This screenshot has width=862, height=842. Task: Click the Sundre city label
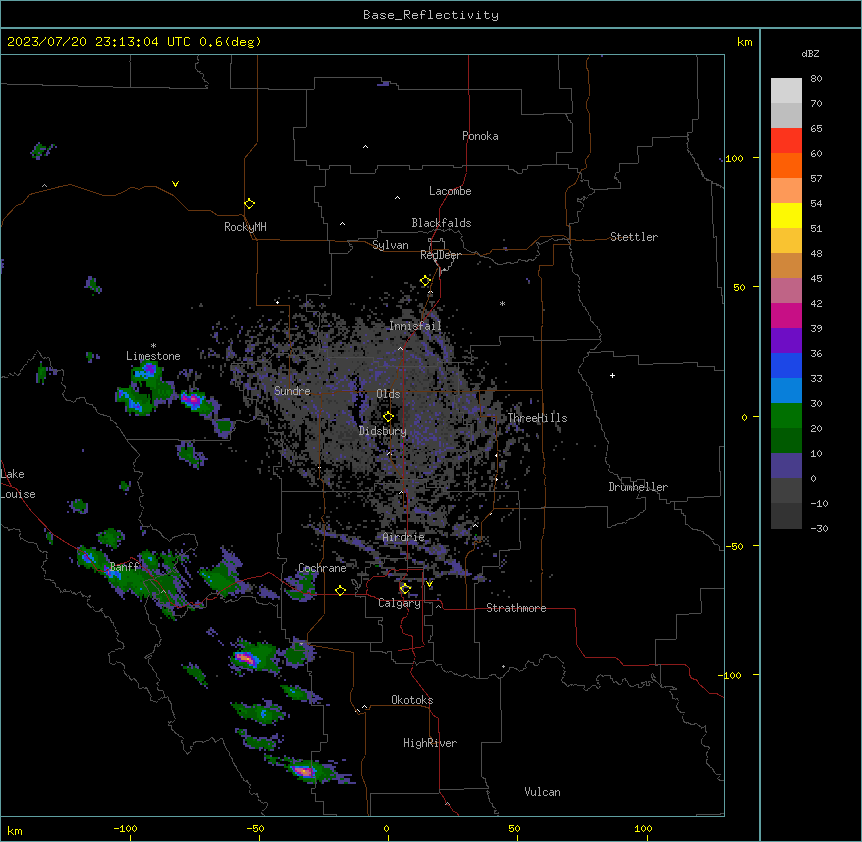click(x=292, y=391)
